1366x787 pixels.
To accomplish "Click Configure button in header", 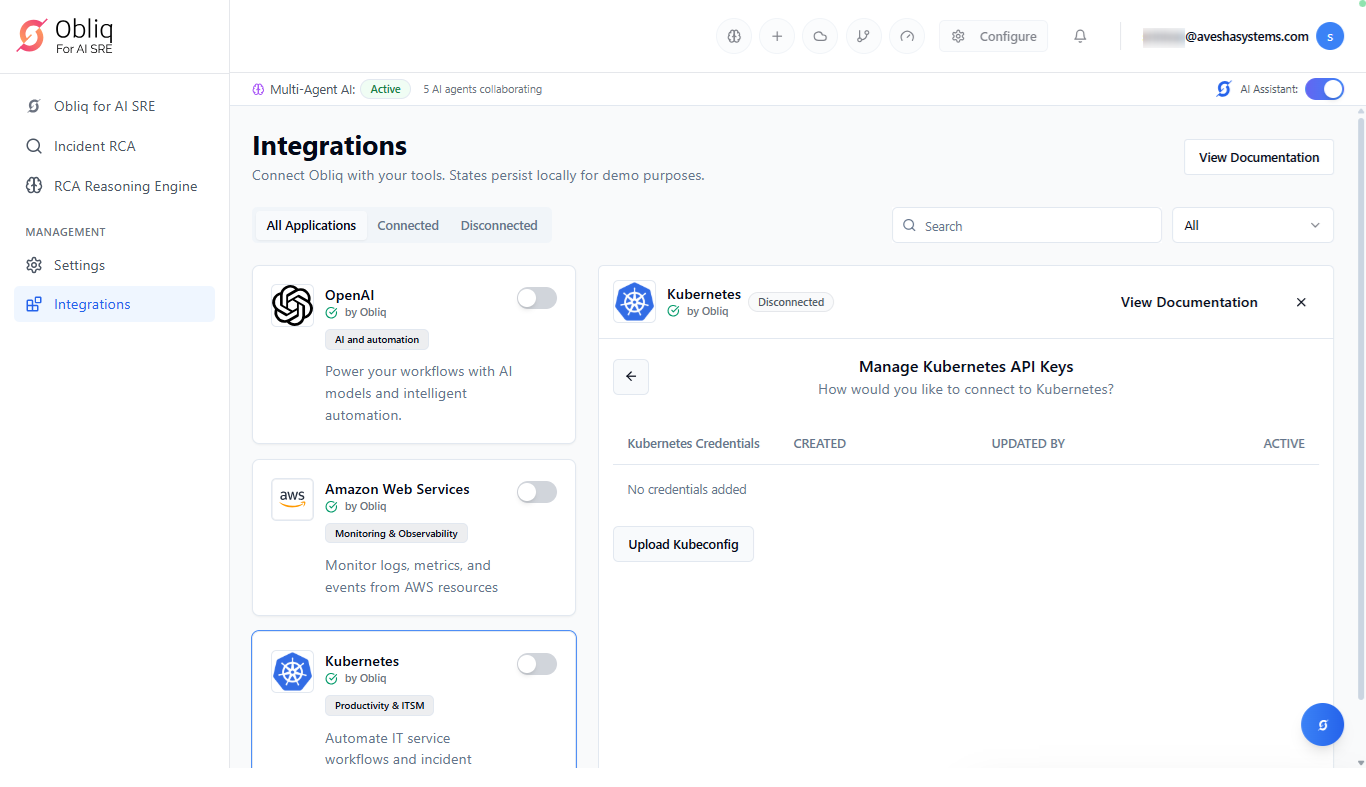I will tap(993, 37).
